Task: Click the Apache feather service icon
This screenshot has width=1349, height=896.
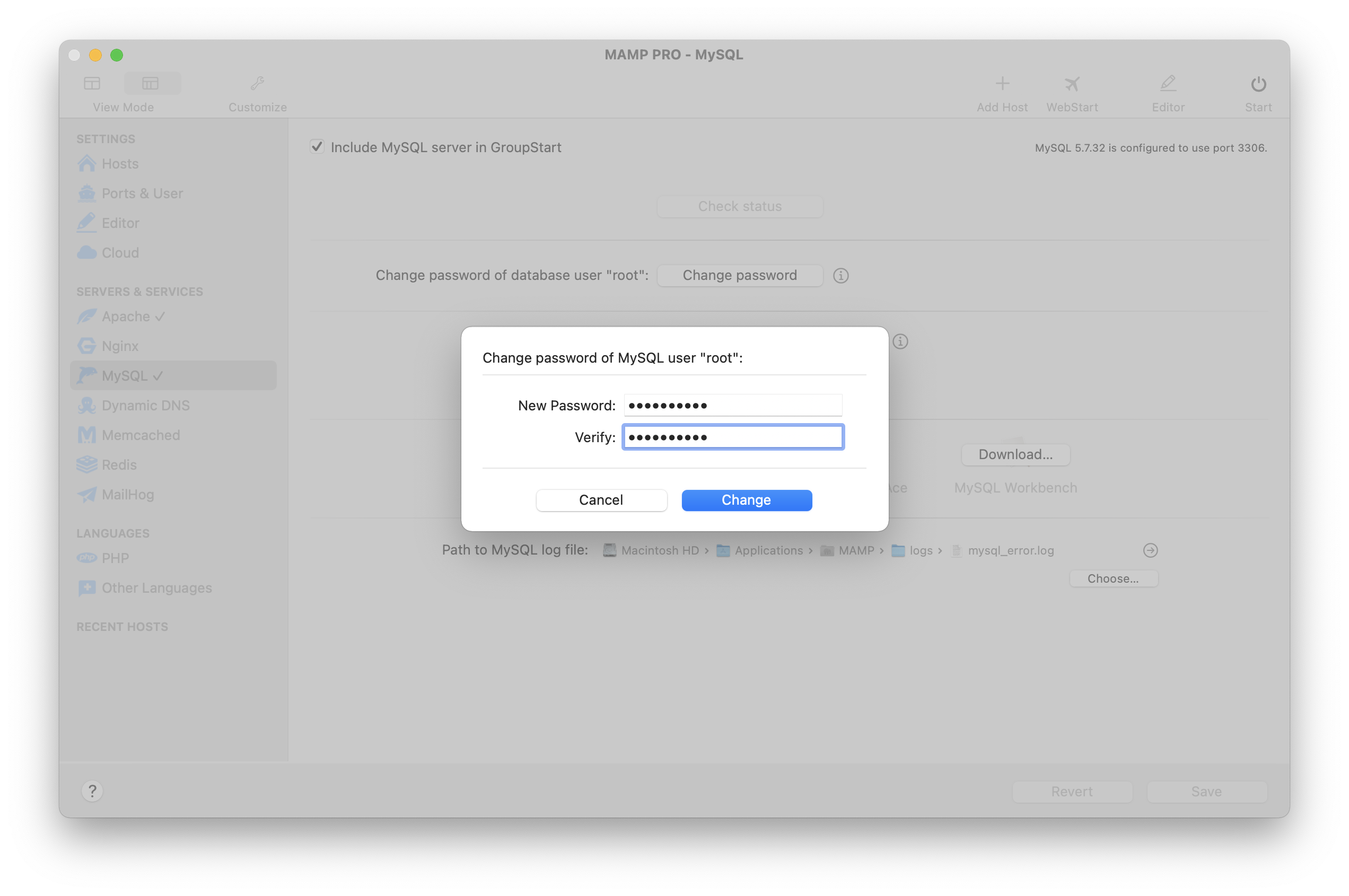Action: click(x=86, y=316)
